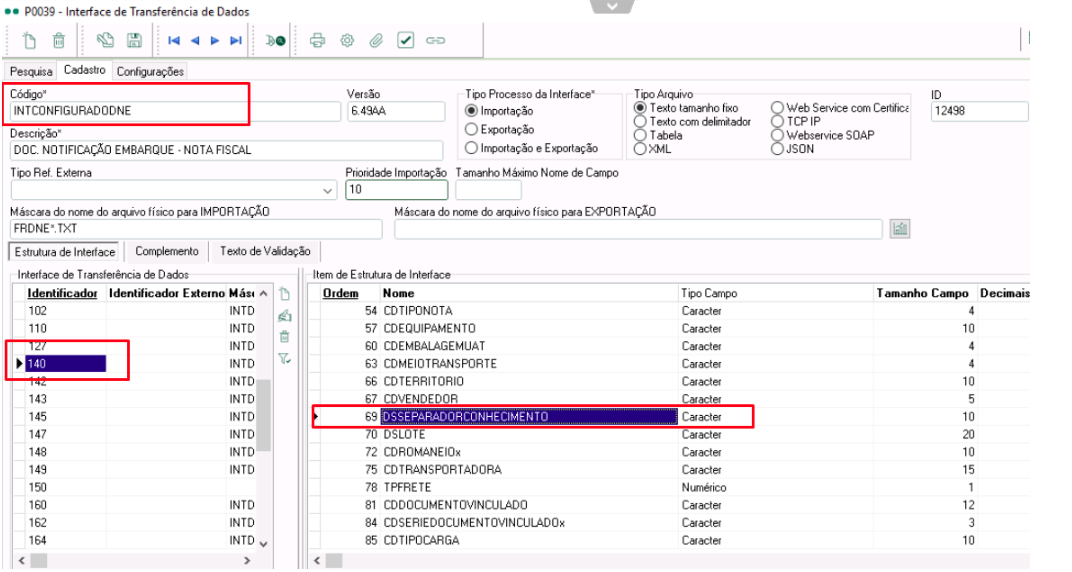Click the filter search toolbar icon
Screen dimensions: 1072x572
(x=276, y=41)
